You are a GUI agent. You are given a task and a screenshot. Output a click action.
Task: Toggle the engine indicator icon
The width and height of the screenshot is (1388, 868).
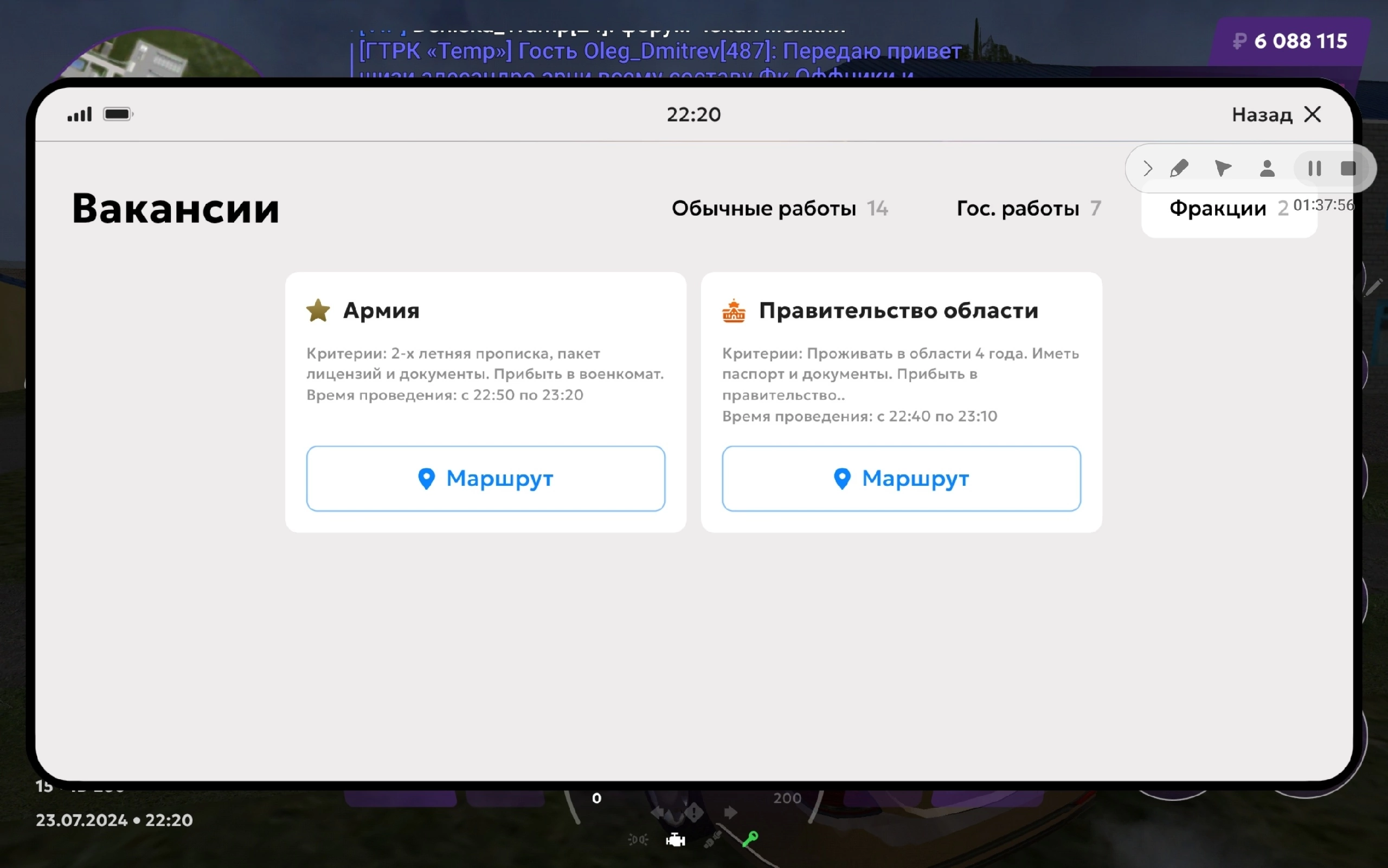(x=676, y=840)
